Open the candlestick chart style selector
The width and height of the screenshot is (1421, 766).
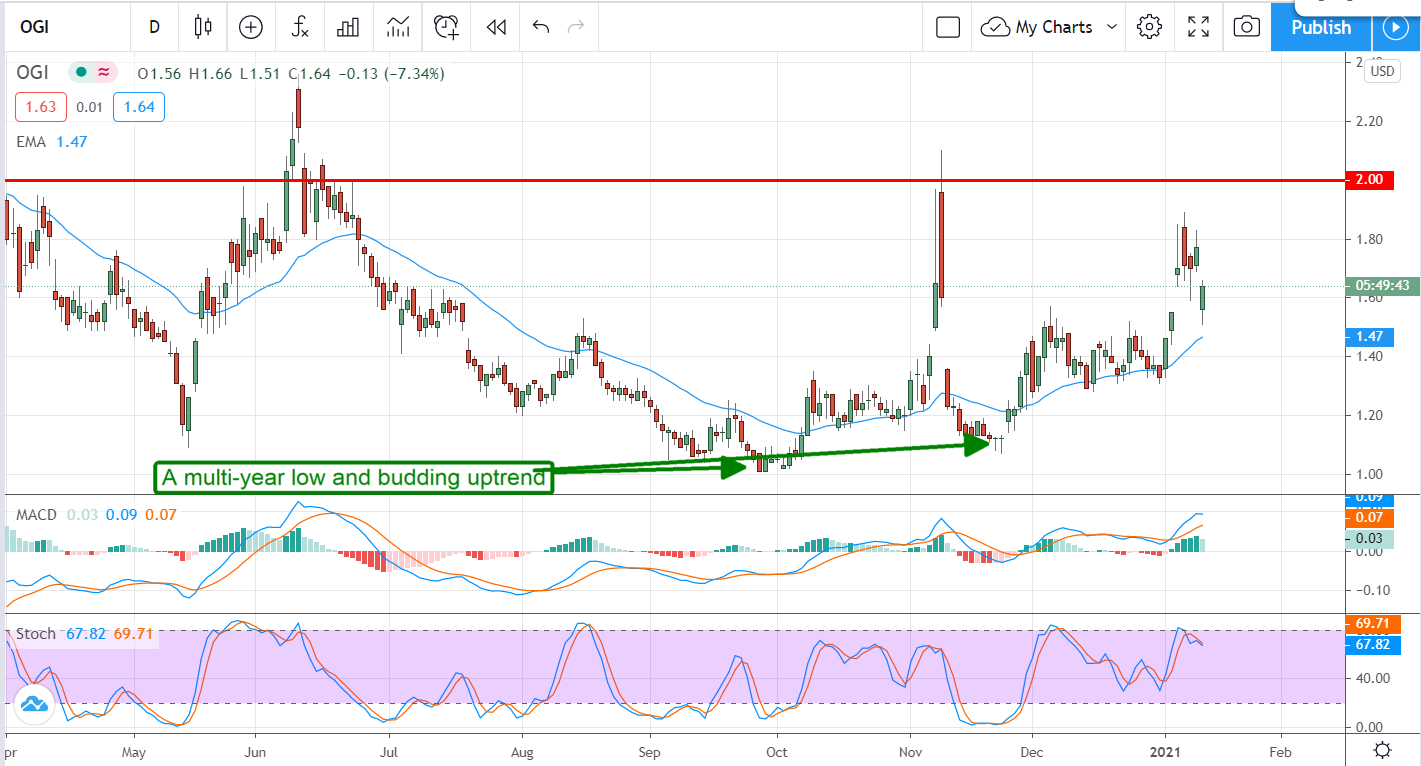coord(203,27)
